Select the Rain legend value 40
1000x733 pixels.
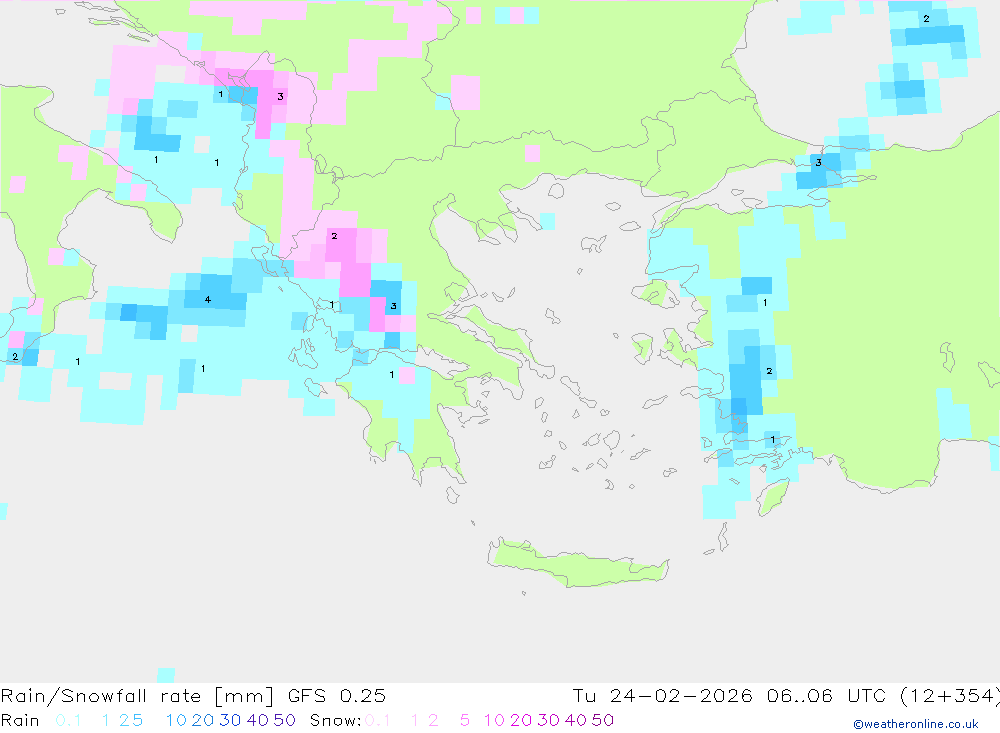pyautogui.click(x=258, y=720)
